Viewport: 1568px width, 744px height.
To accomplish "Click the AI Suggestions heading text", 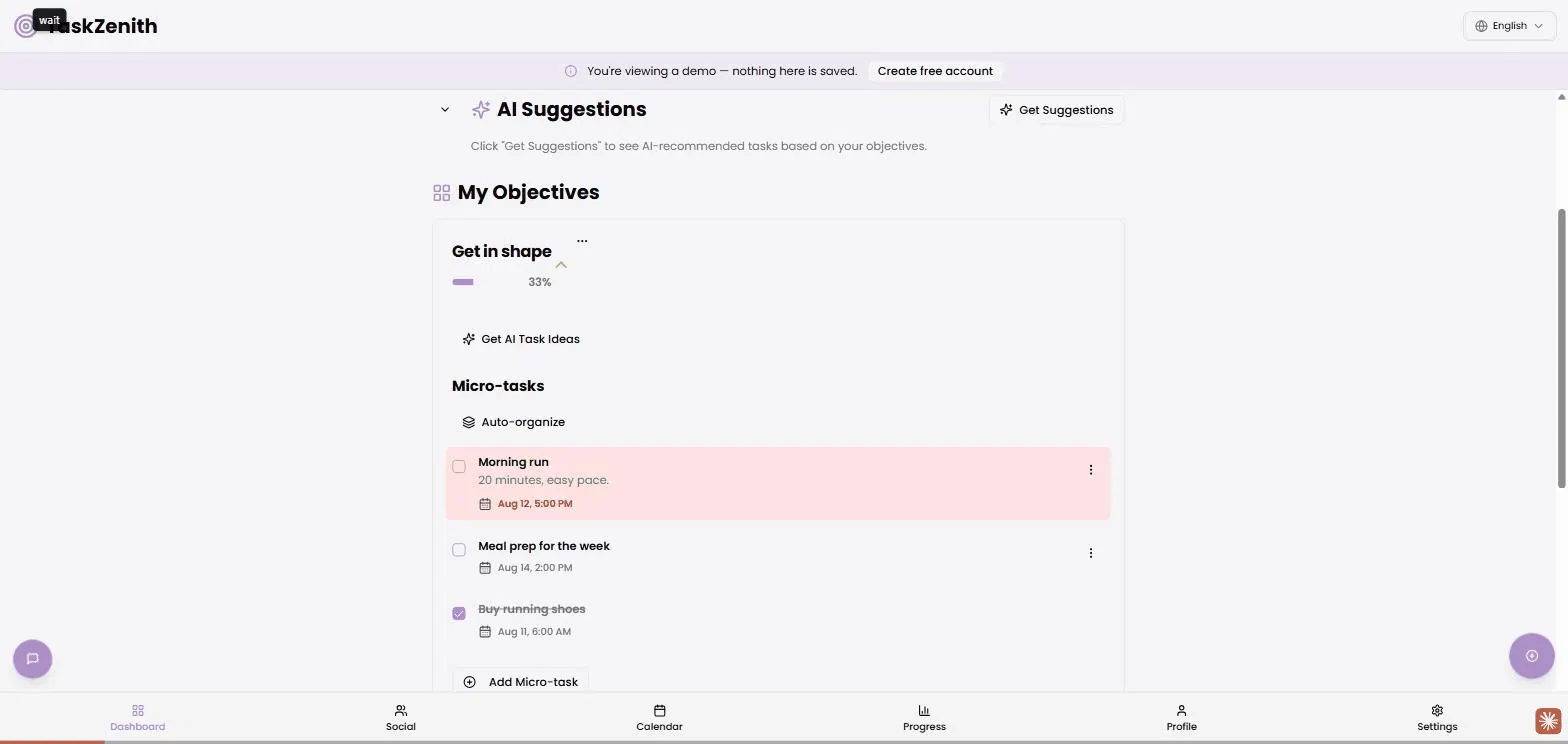I will [x=571, y=109].
